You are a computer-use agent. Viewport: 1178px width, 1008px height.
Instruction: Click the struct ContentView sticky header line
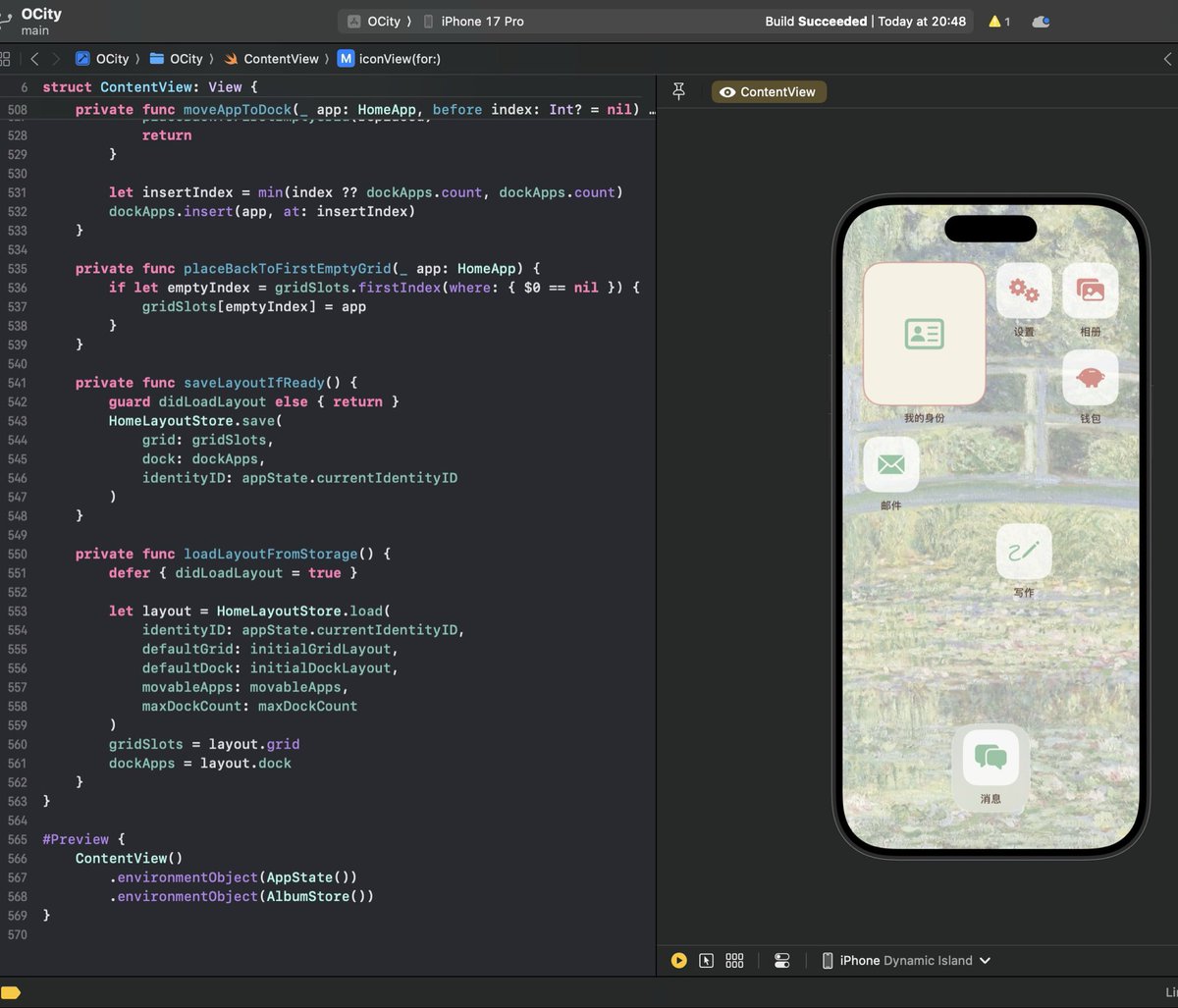point(149,87)
